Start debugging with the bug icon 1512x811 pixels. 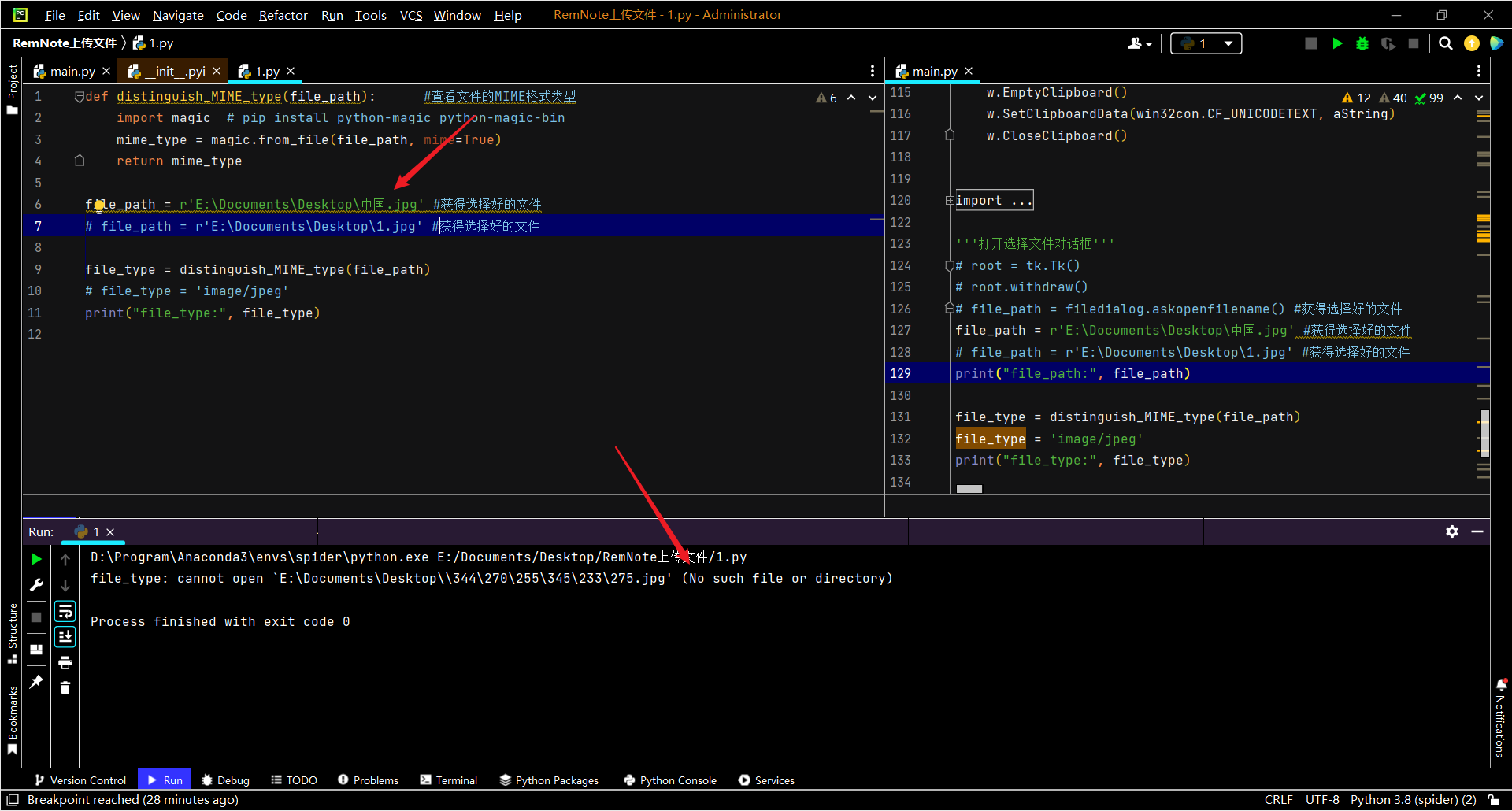(1362, 44)
